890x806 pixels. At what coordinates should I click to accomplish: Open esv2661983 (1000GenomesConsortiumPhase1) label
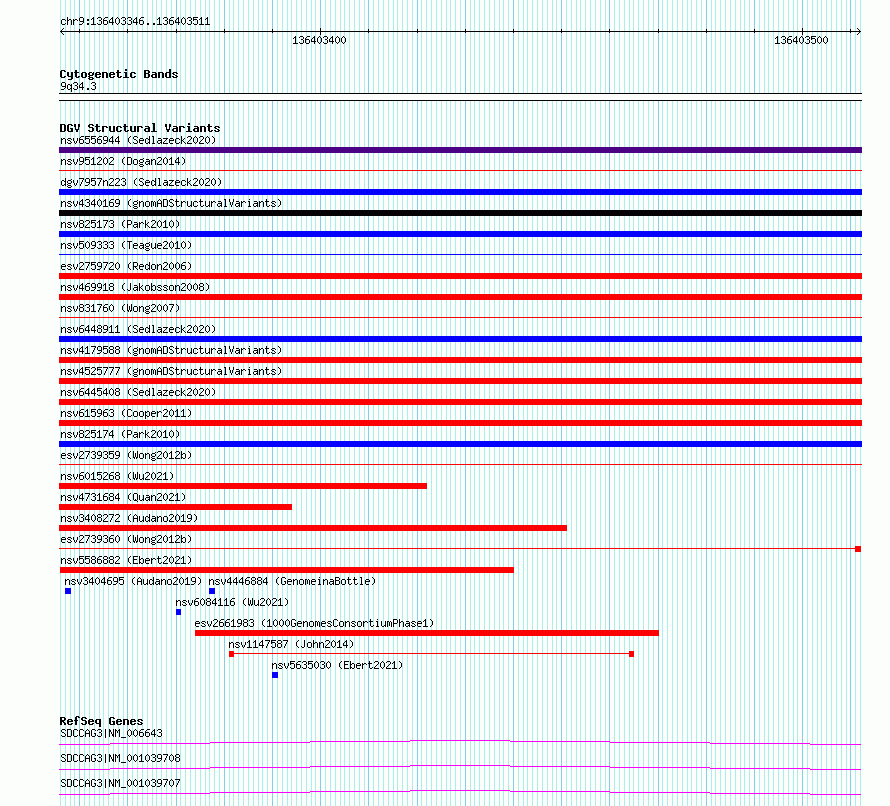tap(314, 623)
